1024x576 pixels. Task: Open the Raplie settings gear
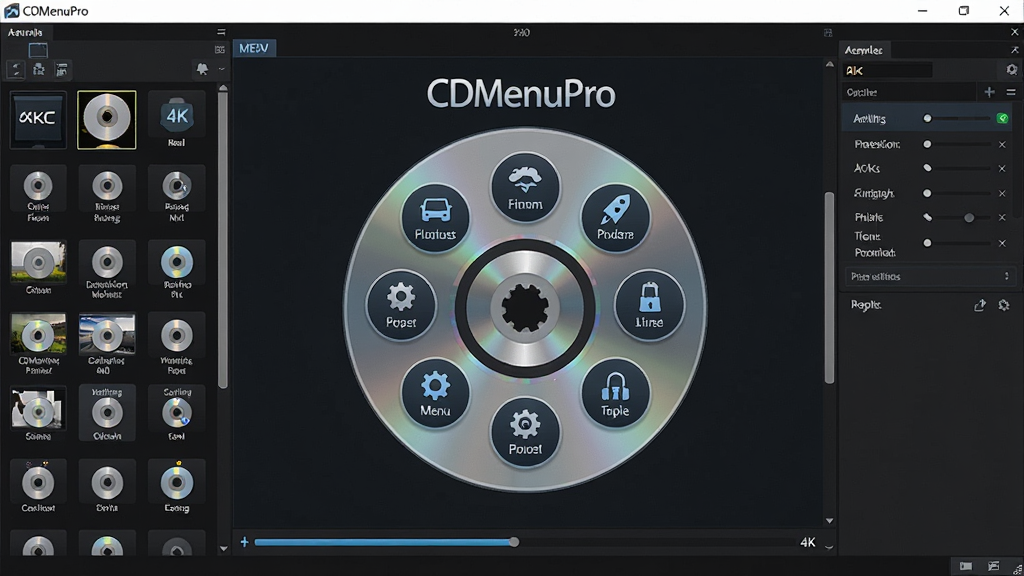[x=1004, y=305]
